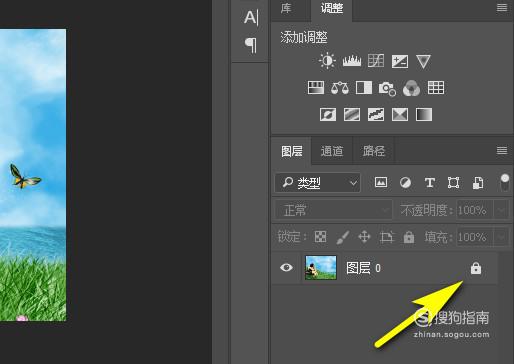The height and width of the screenshot is (364, 514).
Task: Add Threshold adjustment
Action: pos(376,114)
